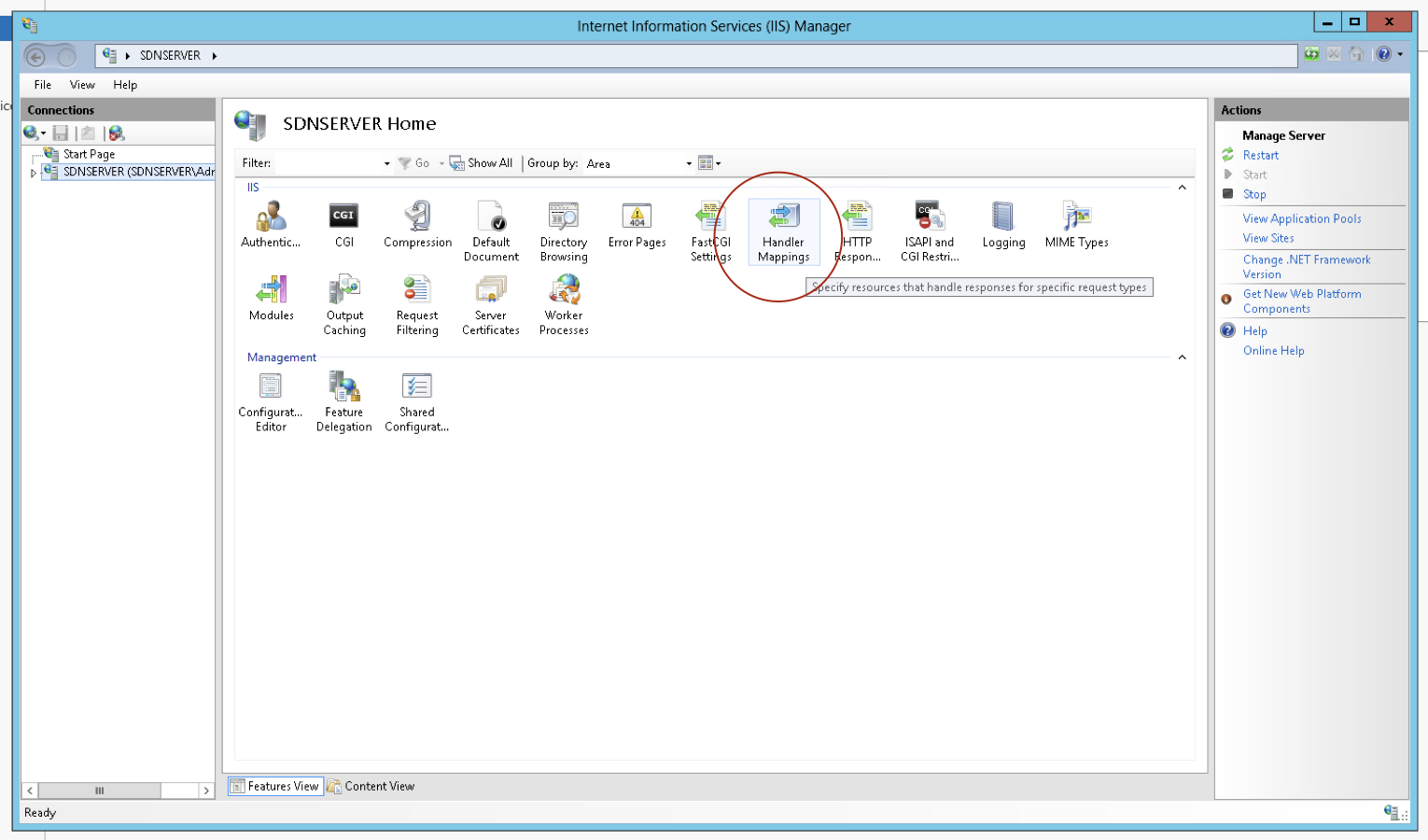Collapse the IIS group section
Screen dimensions: 1428x840
pos(1182,188)
